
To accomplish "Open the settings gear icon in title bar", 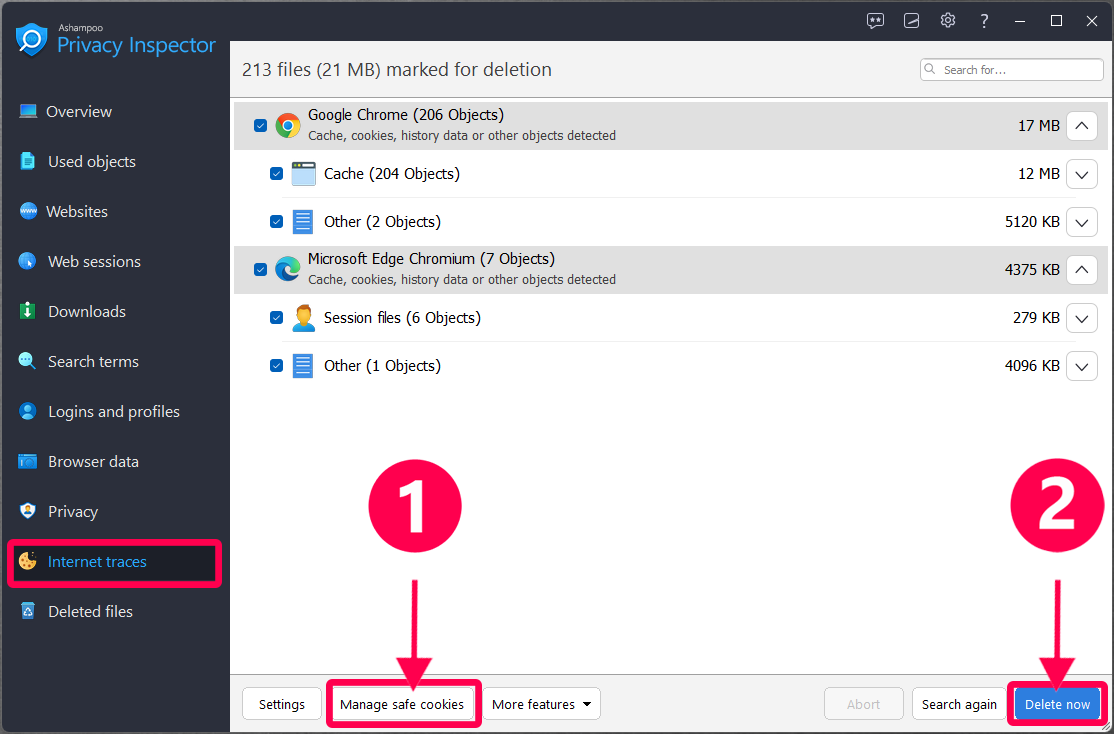I will 948,21.
